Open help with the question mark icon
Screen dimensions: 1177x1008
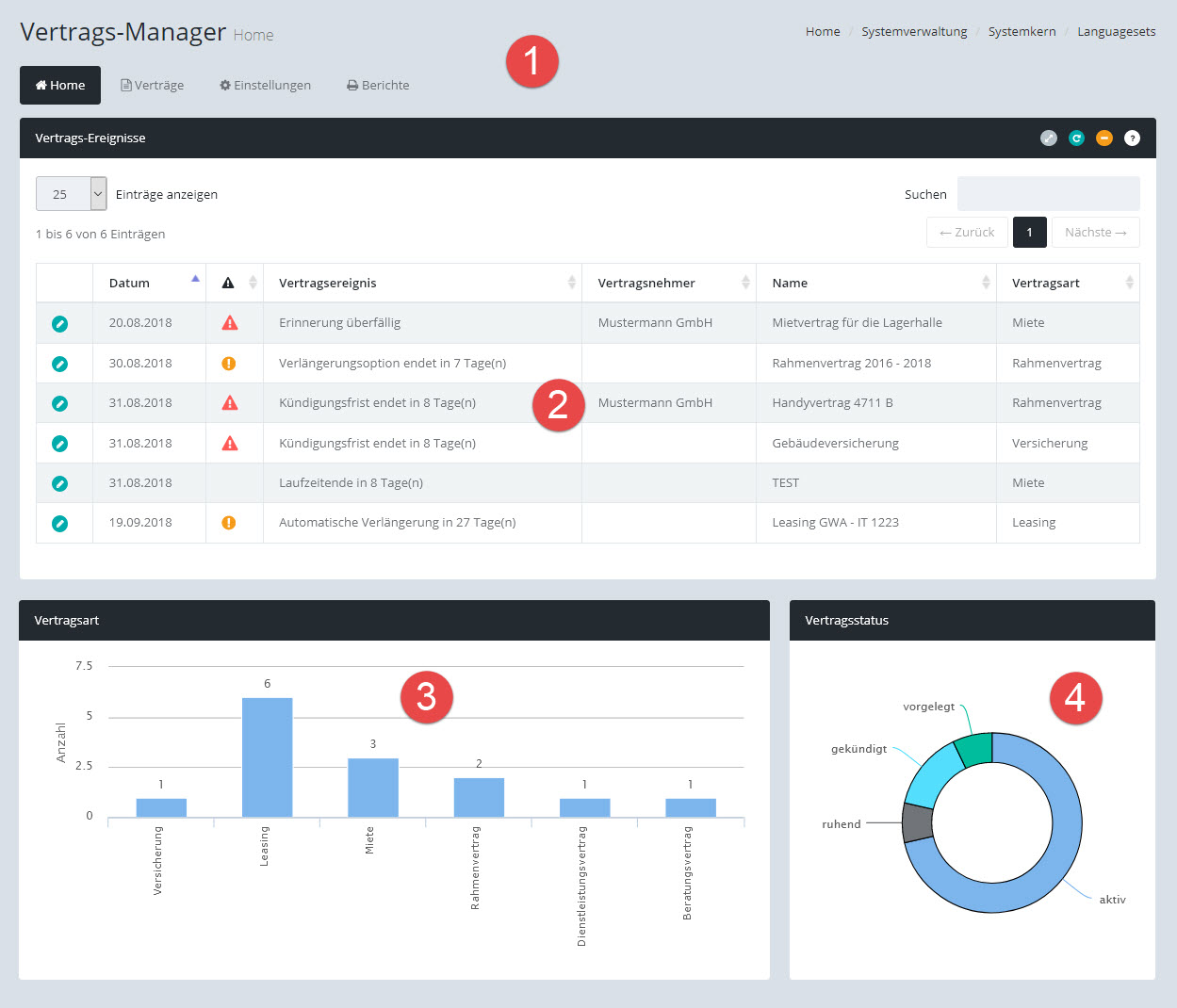point(1132,138)
